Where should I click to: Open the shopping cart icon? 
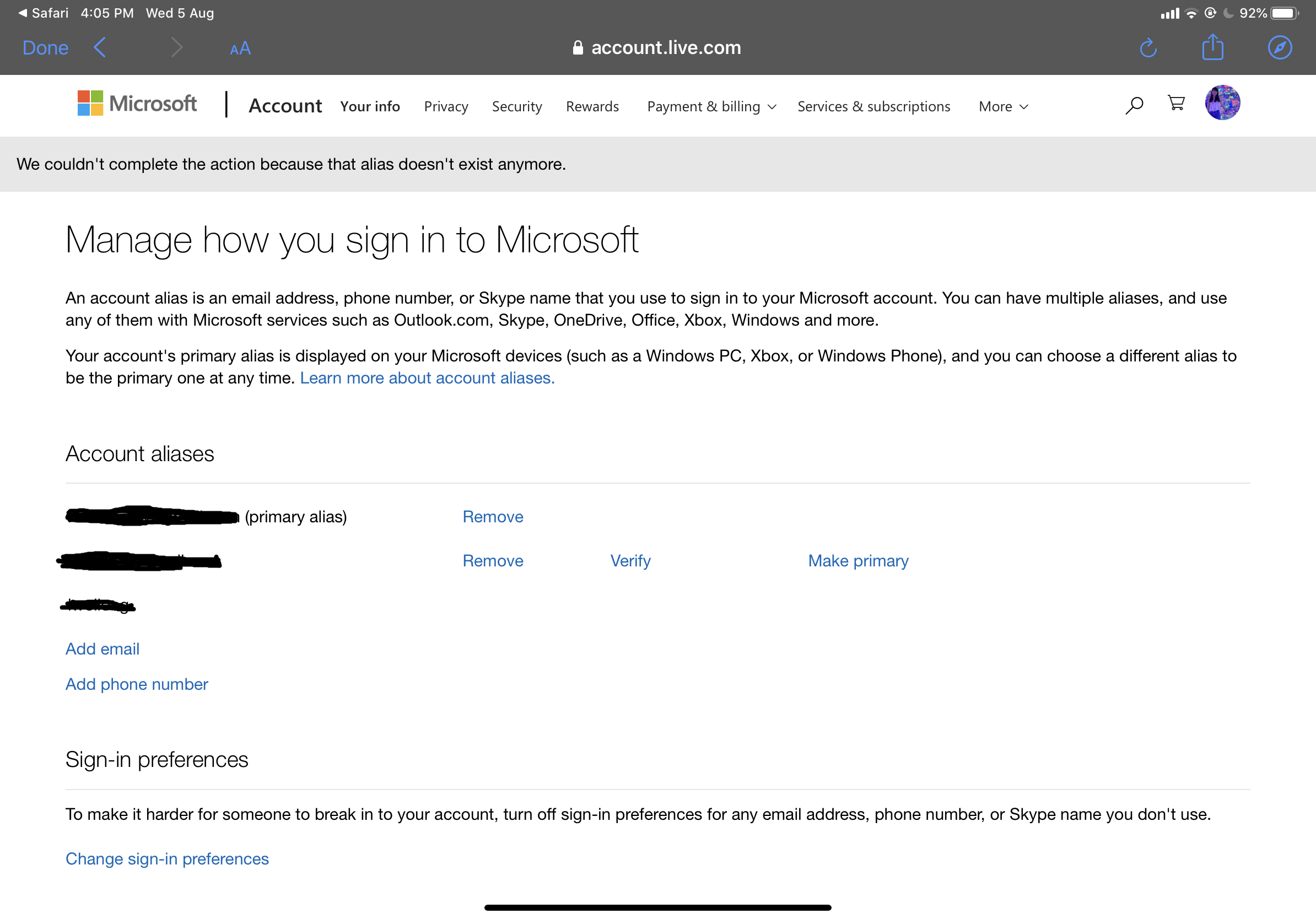point(1176,103)
